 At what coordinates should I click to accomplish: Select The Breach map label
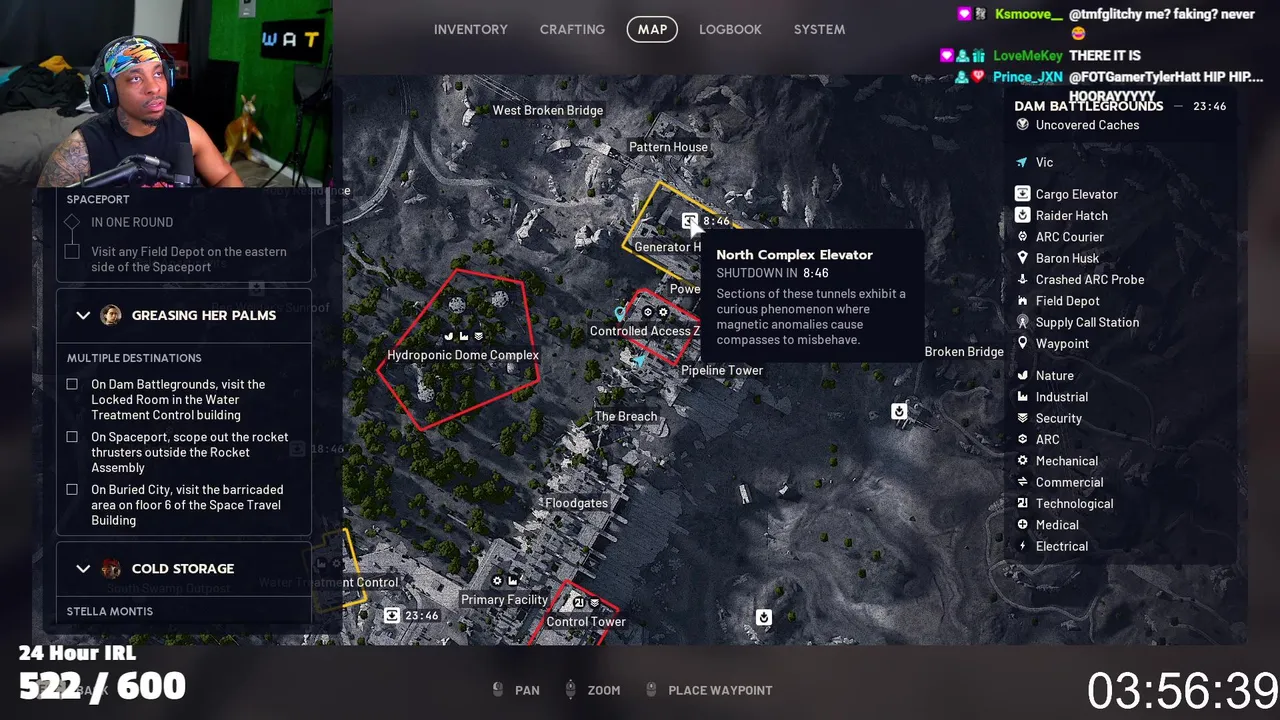pyautogui.click(x=626, y=416)
